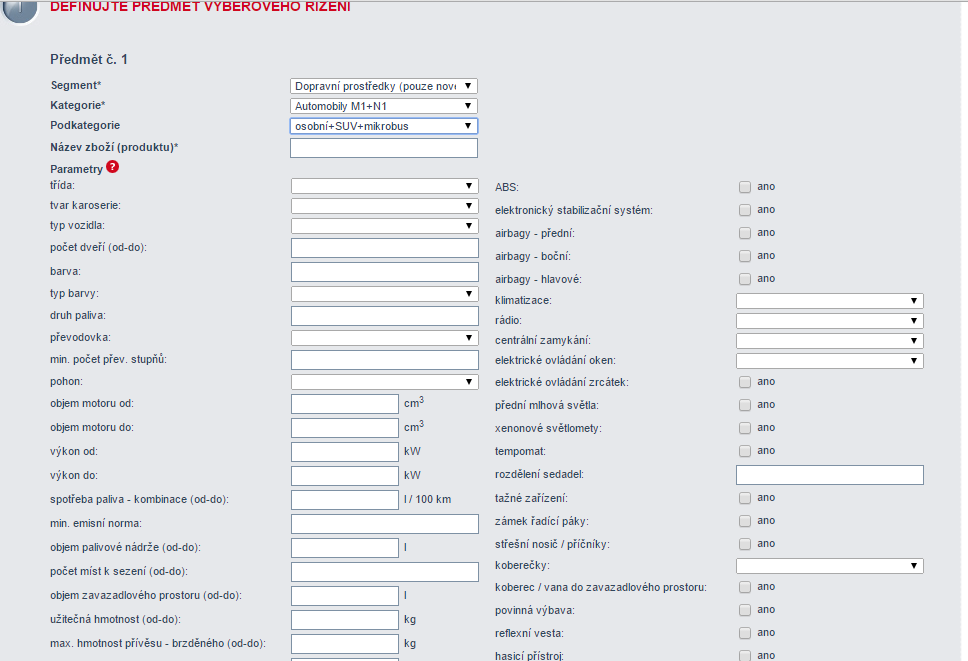Click the počet dveří (od-do) field
968x661 pixels.
(385, 248)
